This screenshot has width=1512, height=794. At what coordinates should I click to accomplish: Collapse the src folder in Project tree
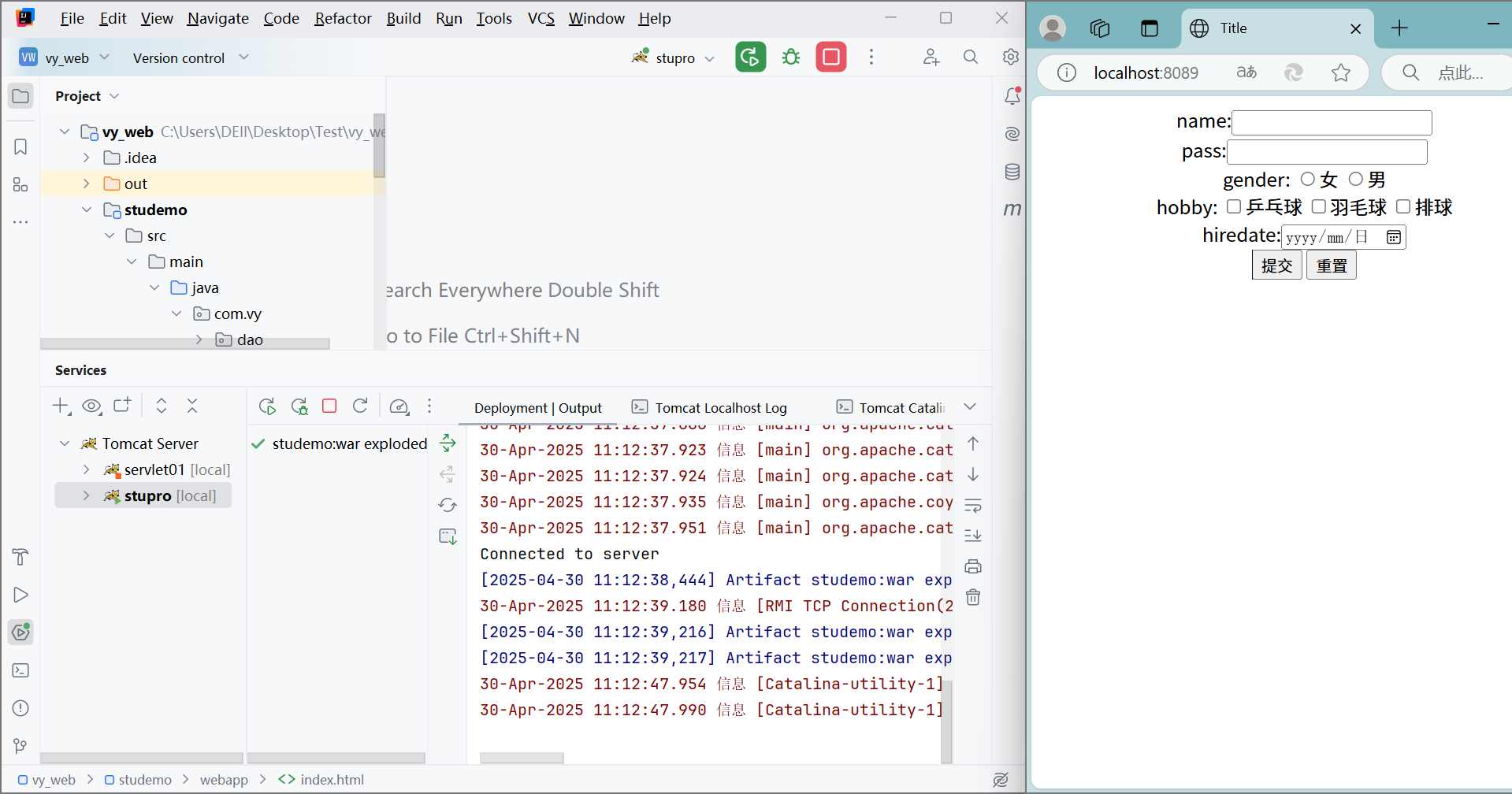[x=110, y=235]
